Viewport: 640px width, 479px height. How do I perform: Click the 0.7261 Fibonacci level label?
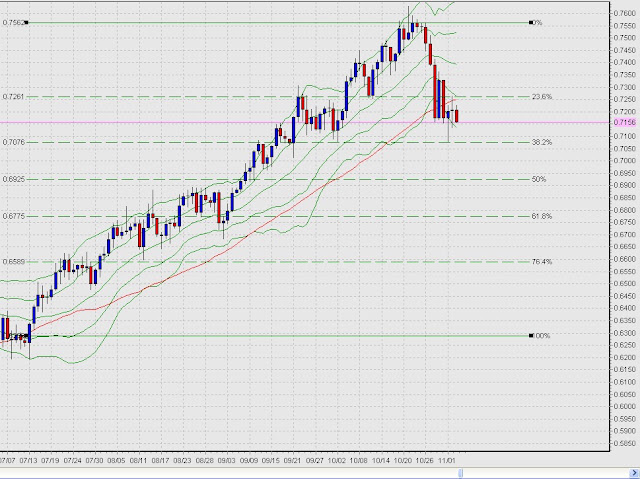[13, 97]
